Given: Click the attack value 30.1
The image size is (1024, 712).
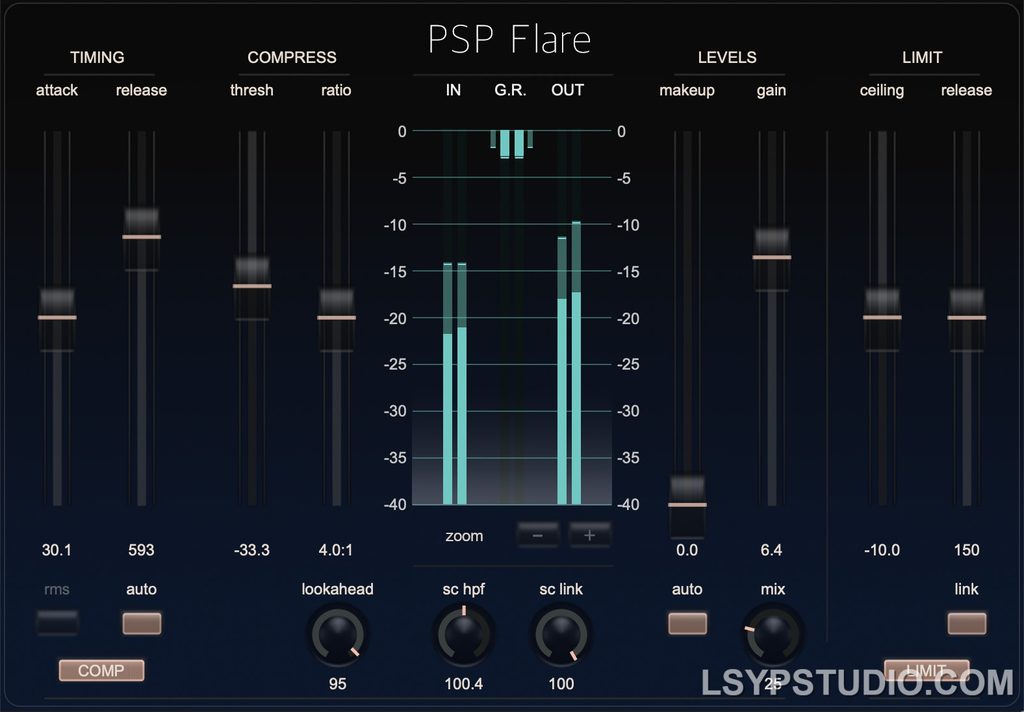Looking at the screenshot, I should (57, 550).
